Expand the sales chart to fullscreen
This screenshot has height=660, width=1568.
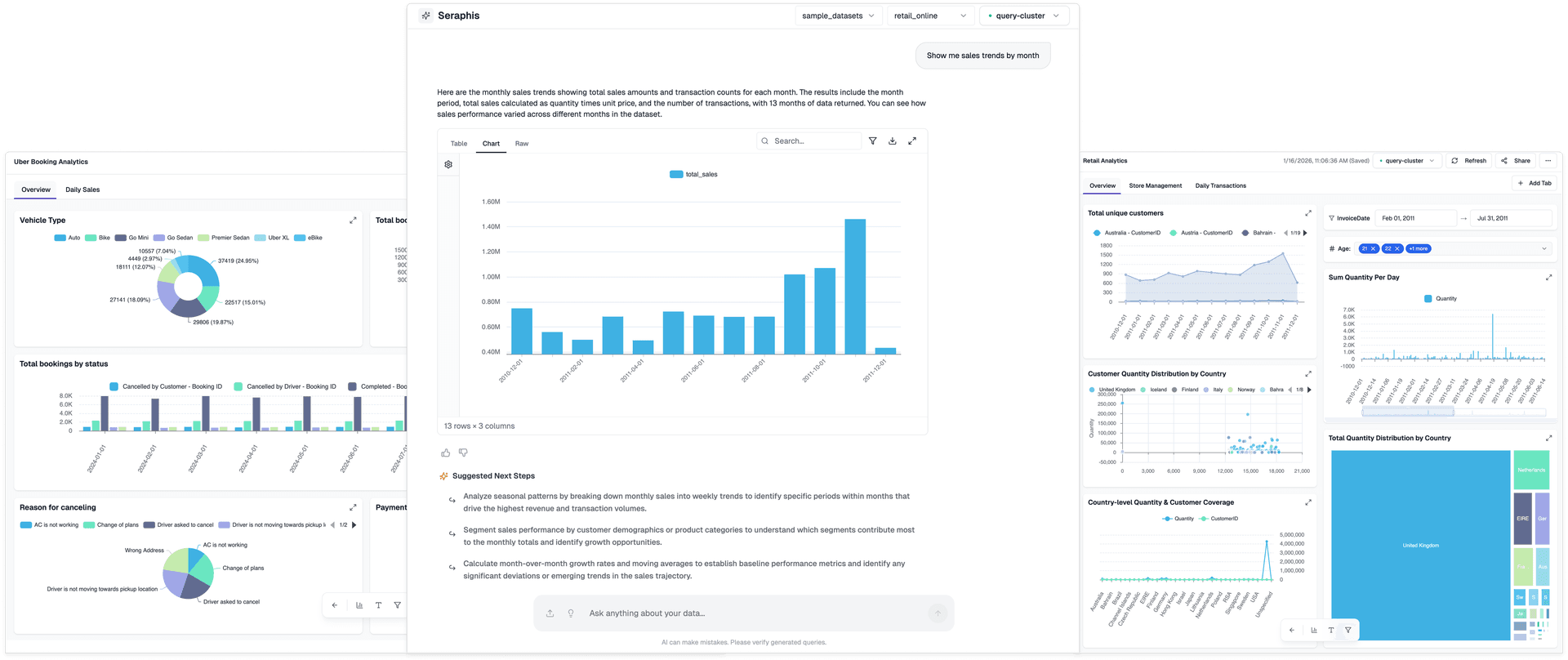click(x=912, y=141)
